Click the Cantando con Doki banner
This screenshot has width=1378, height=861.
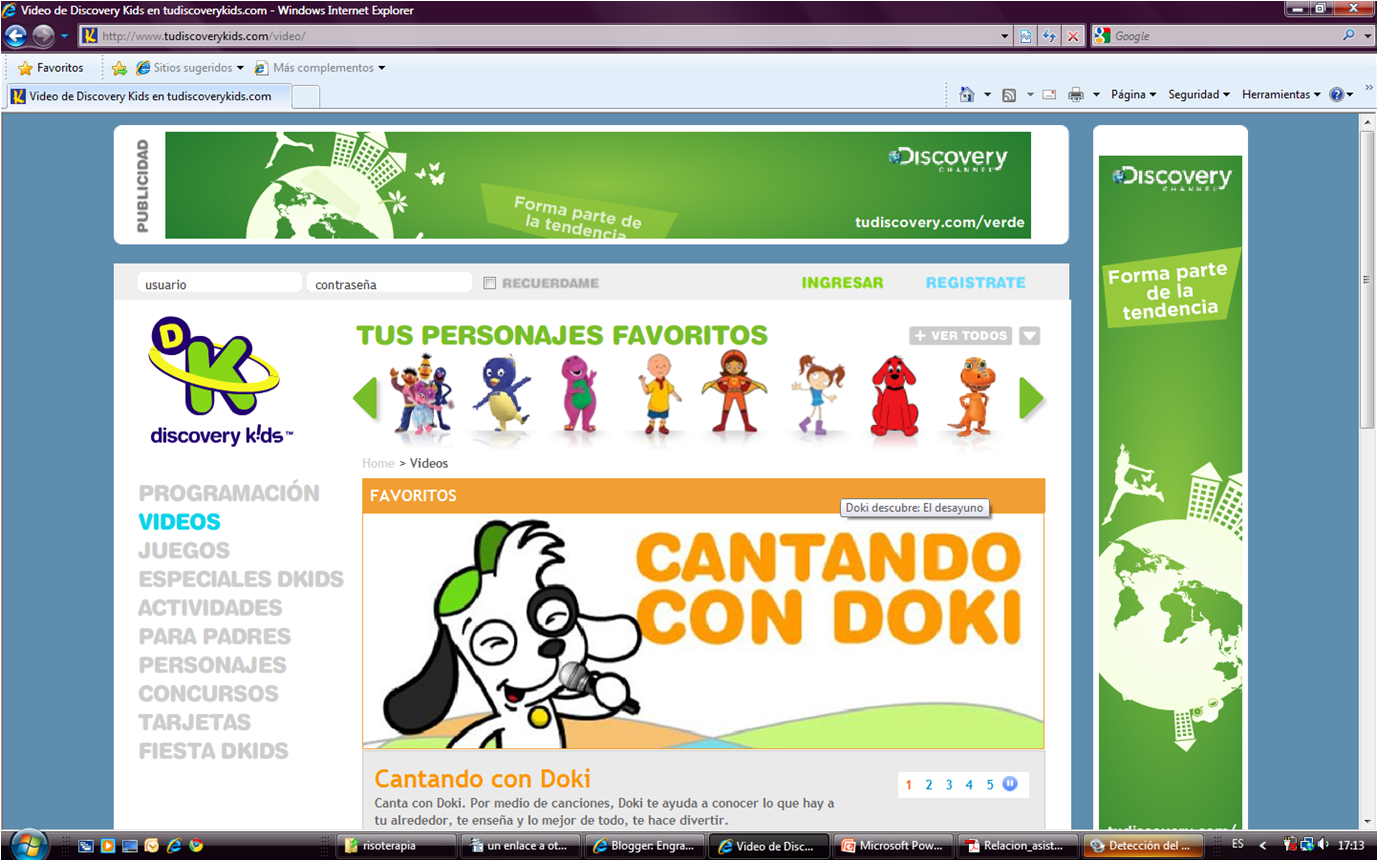tap(703, 631)
